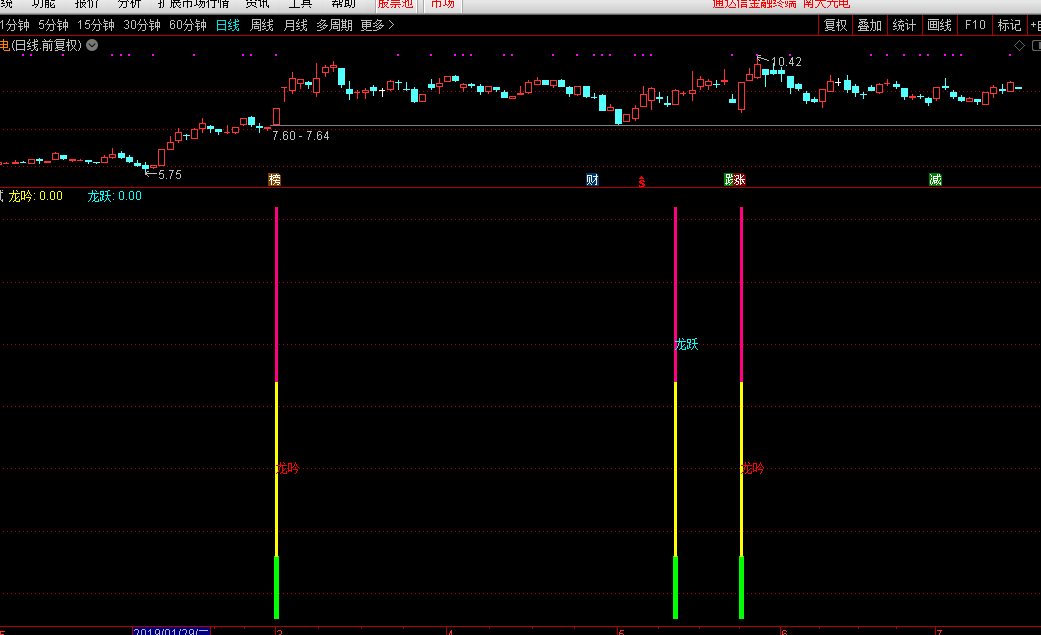
Task: Click the highlighted date label on time axis
Action: tap(171, 631)
